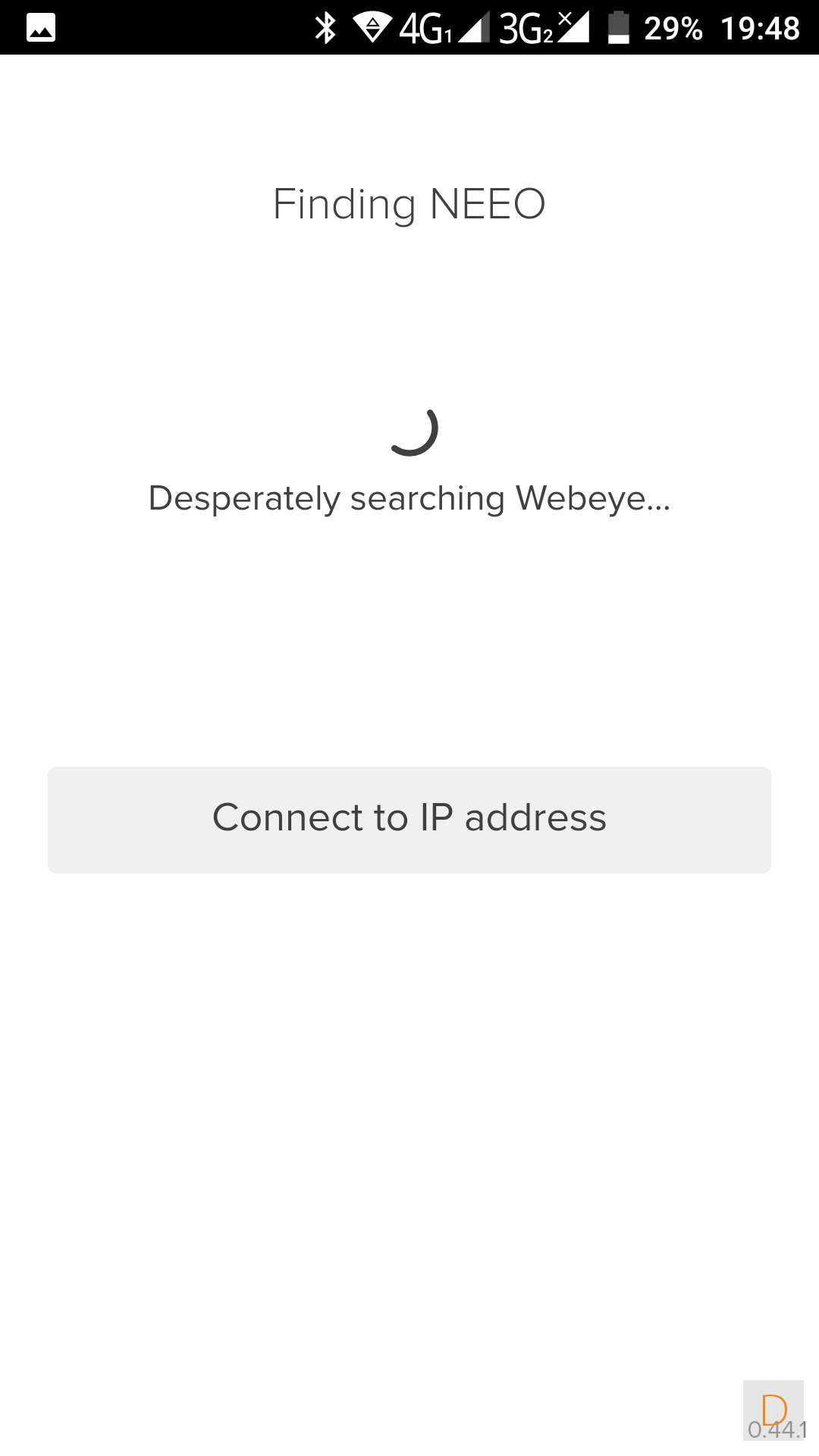
Task: Click Connect to IP address button
Action: click(x=409, y=820)
